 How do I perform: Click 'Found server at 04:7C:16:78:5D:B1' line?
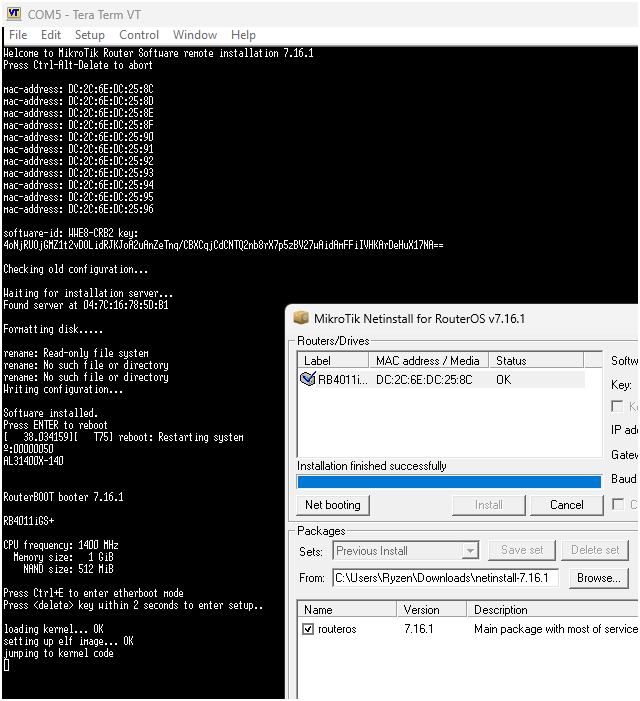coord(86,305)
